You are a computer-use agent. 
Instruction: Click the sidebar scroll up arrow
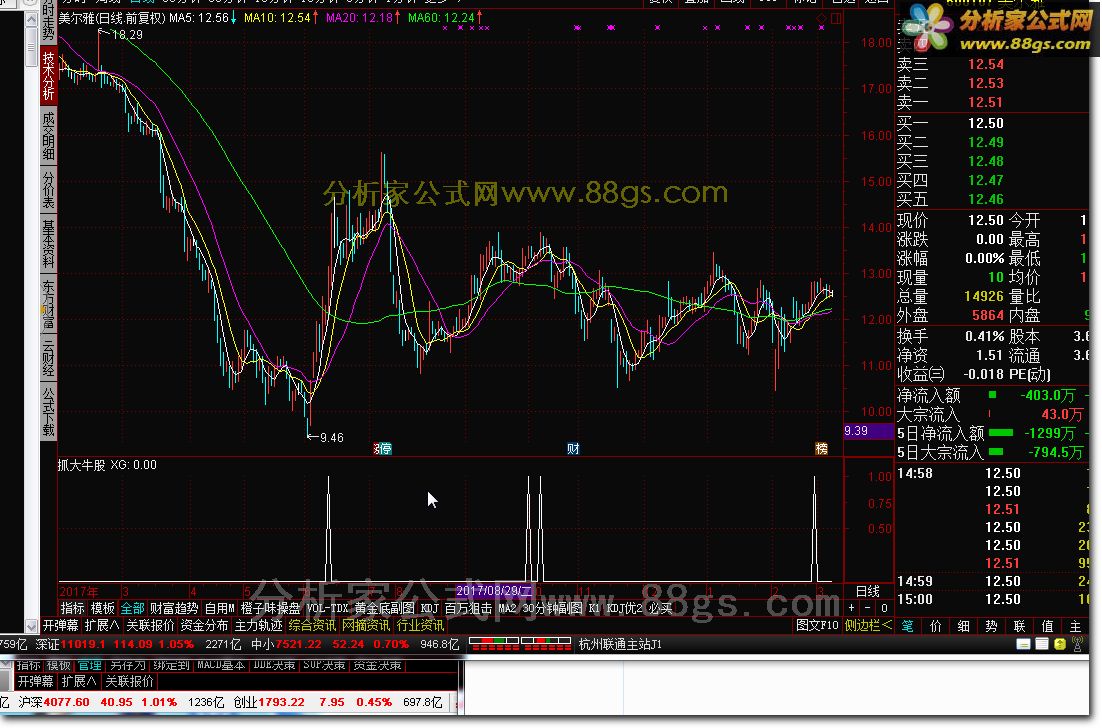[31, 20]
